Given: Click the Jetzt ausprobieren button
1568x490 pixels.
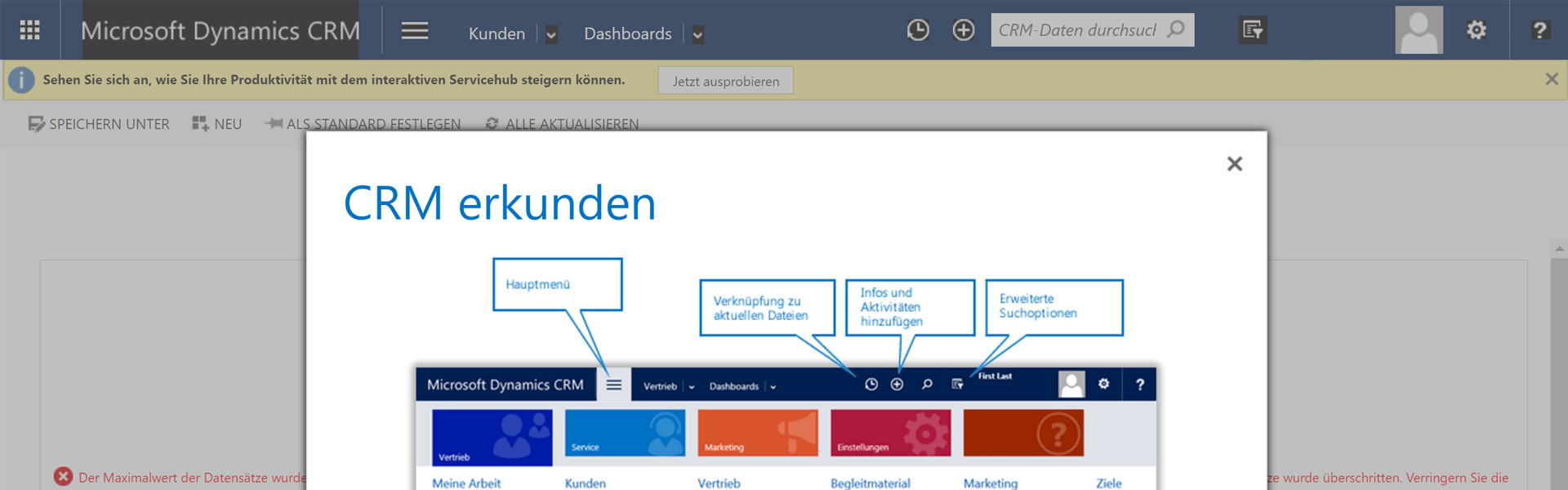Looking at the screenshot, I should pyautogui.click(x=726, y=81).
